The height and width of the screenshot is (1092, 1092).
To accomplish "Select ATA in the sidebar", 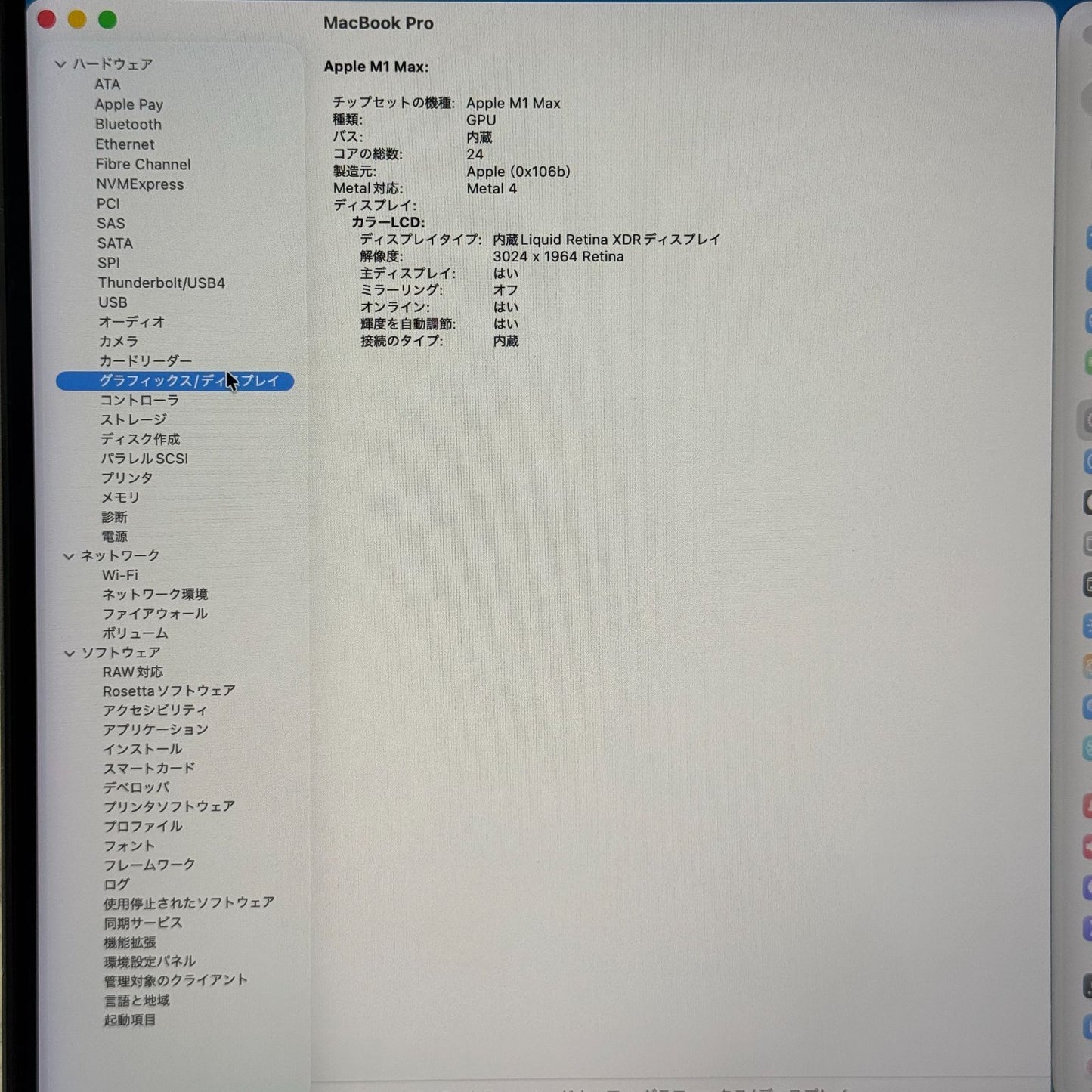I will tap(107, 85).
